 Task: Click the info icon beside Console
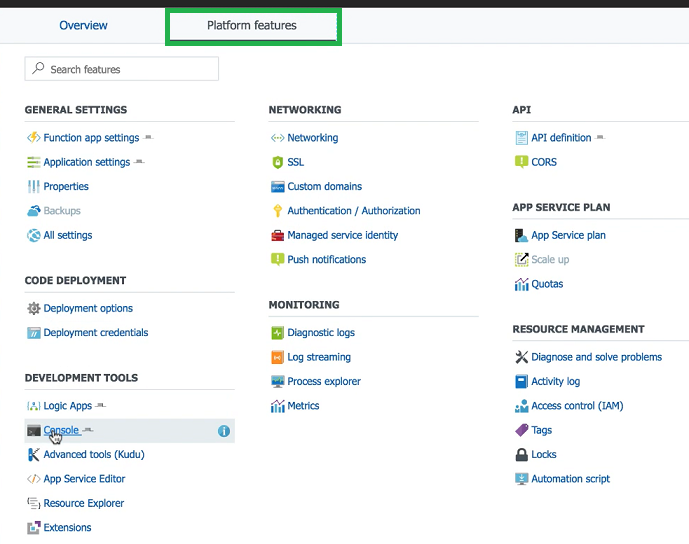224,431
